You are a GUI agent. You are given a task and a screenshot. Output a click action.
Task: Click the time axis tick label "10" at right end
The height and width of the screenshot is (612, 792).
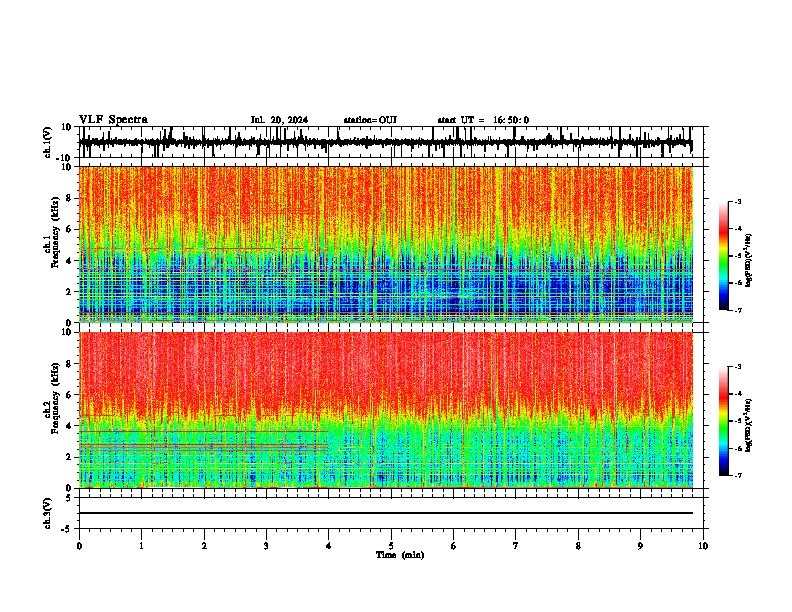tap(703, 546)
